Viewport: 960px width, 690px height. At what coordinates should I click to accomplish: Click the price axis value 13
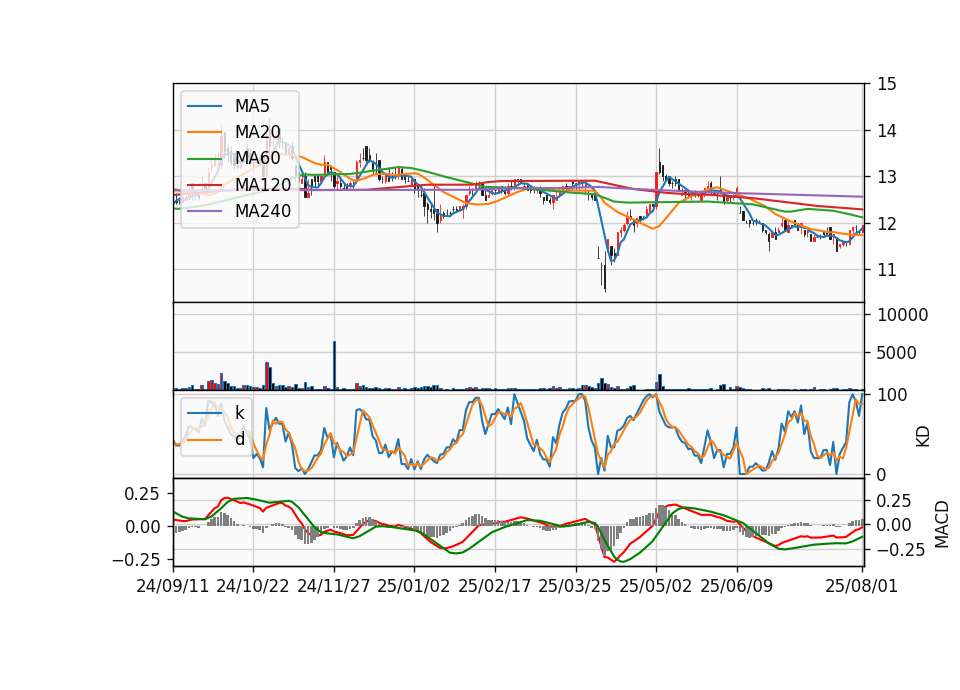tap(887, 177)
